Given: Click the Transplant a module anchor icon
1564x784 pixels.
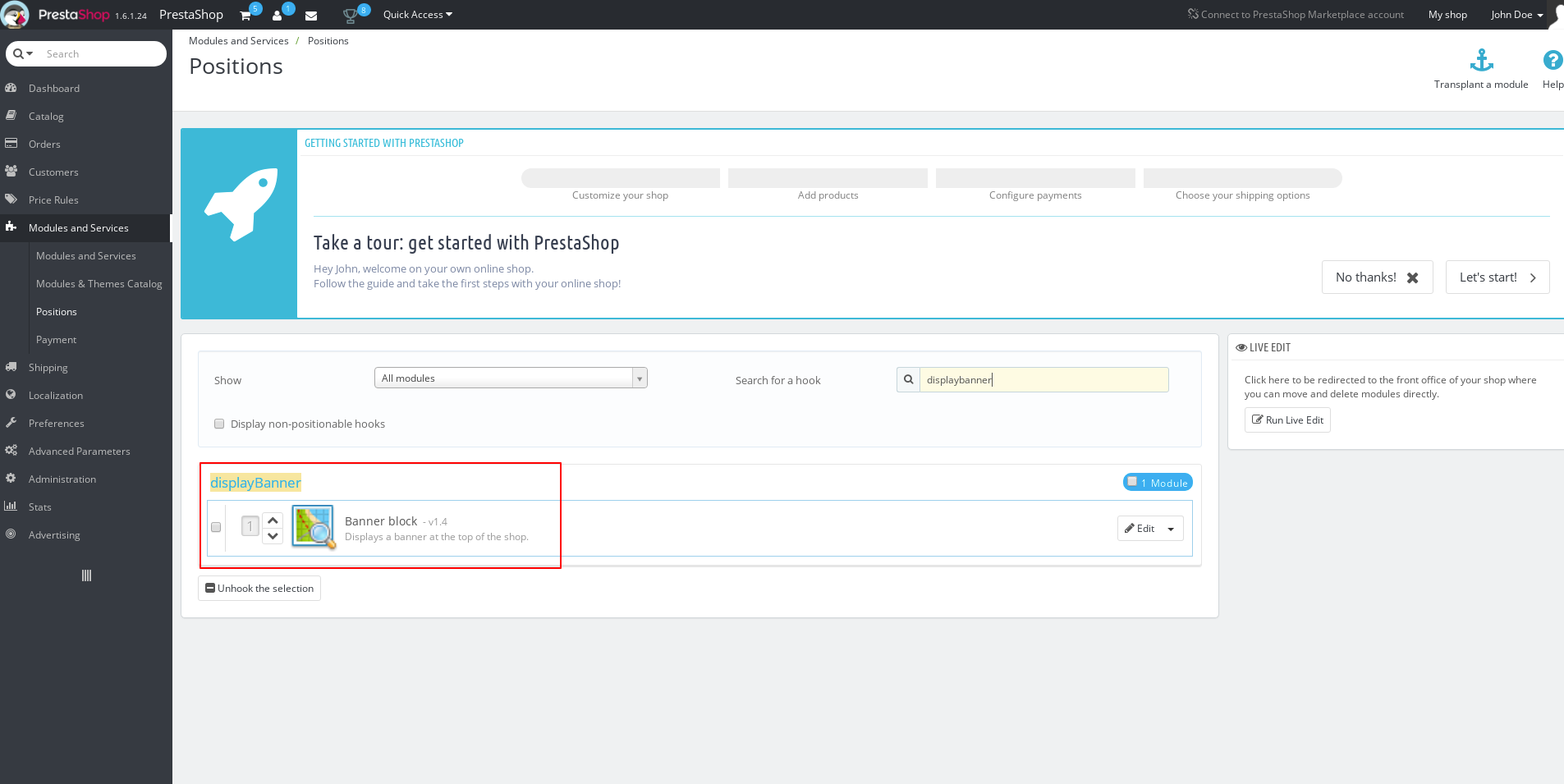Looking at the screenshot, I should tap(1481, 60).
